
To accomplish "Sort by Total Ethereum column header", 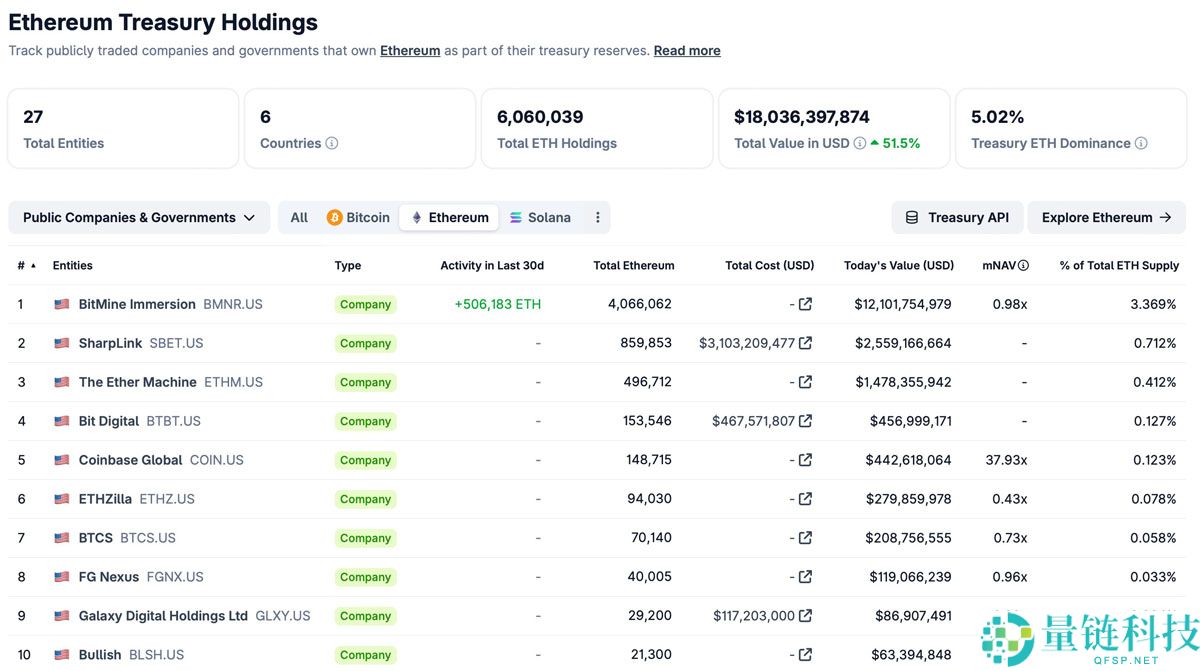I will click(634, 266).
